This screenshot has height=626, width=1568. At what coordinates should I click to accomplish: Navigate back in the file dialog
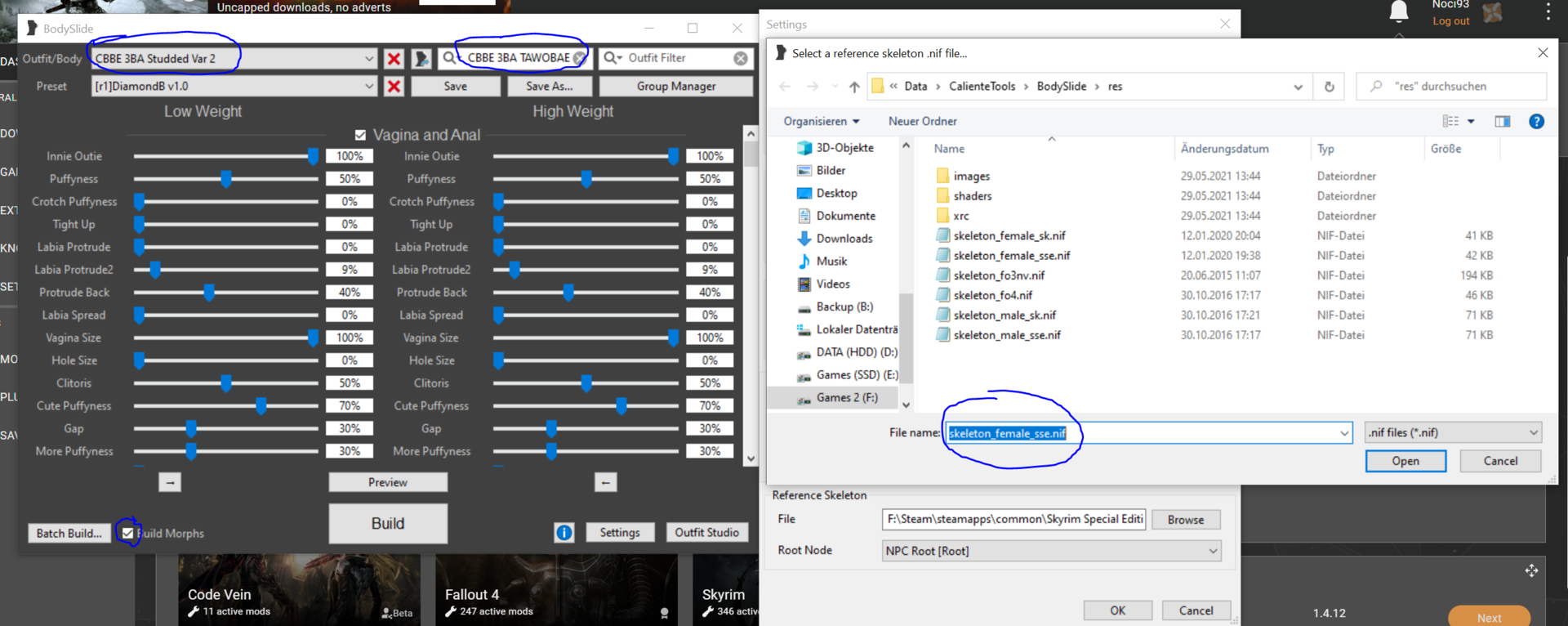[785, 87]
